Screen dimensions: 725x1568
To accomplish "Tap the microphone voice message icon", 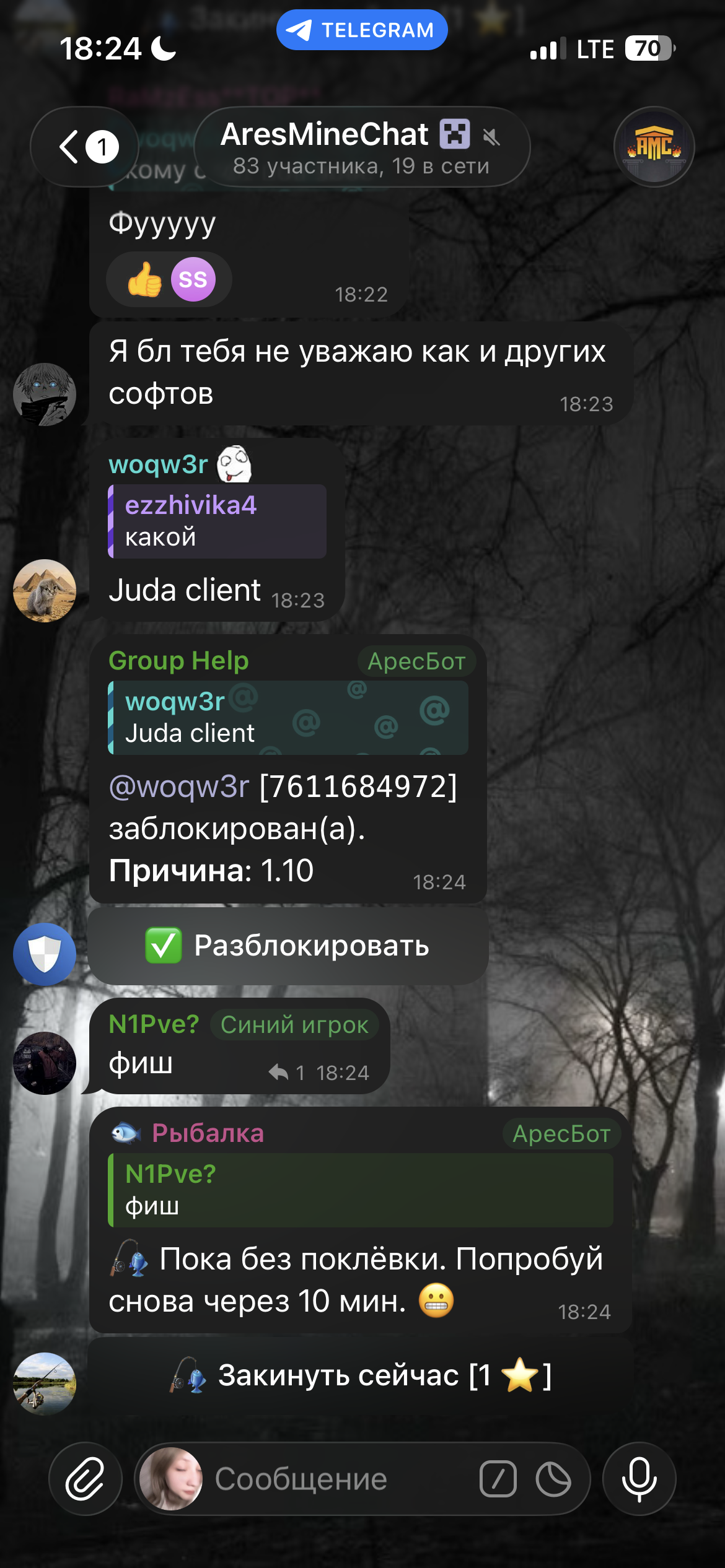I will click(x=639, y=1479).
